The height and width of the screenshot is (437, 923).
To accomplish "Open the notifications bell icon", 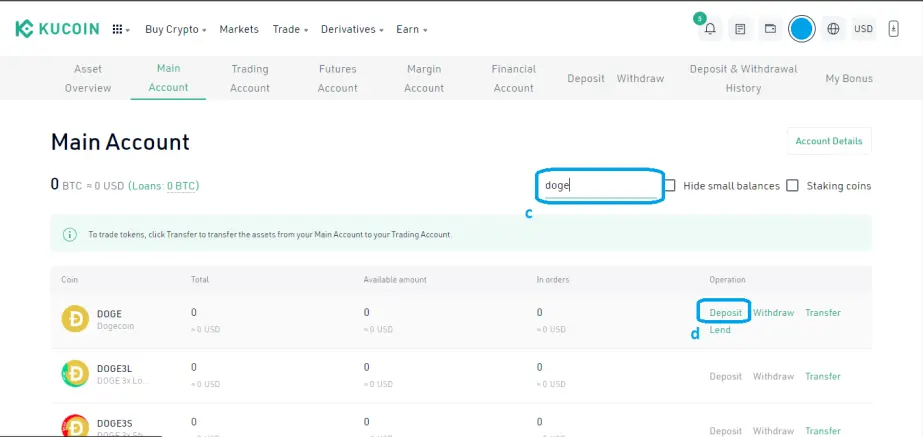I will (x=710, y=29).
